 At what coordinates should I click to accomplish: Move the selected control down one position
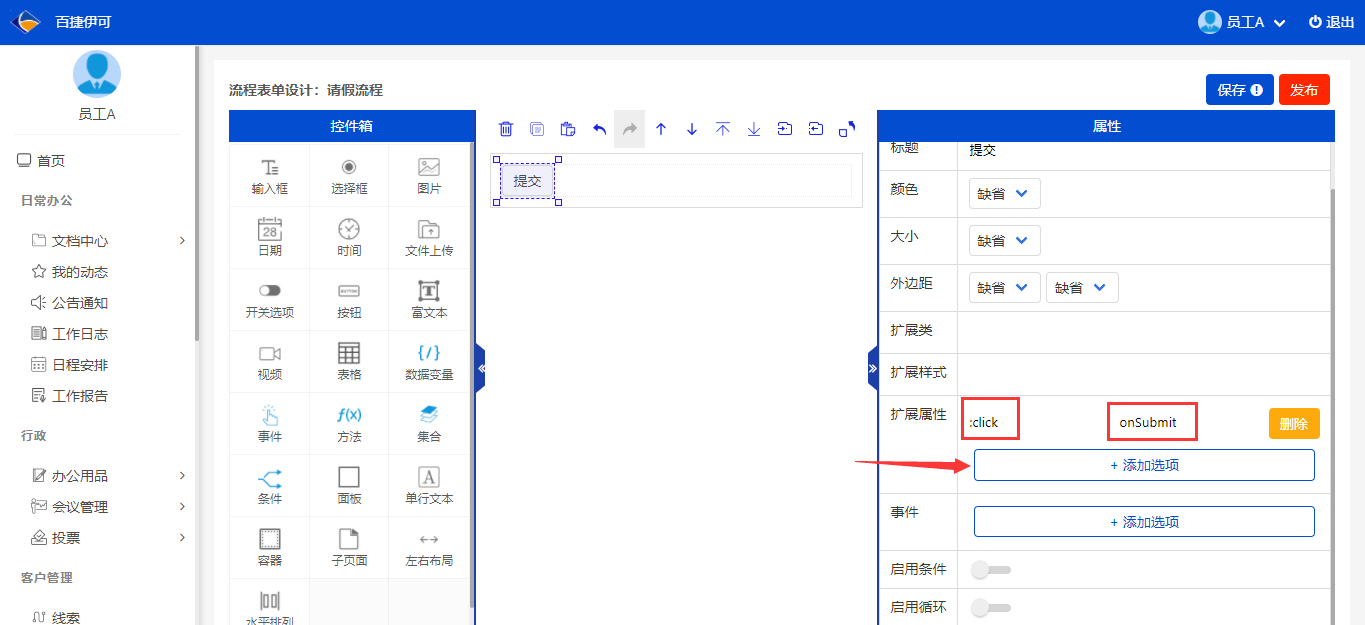click(x=692, y=129)
